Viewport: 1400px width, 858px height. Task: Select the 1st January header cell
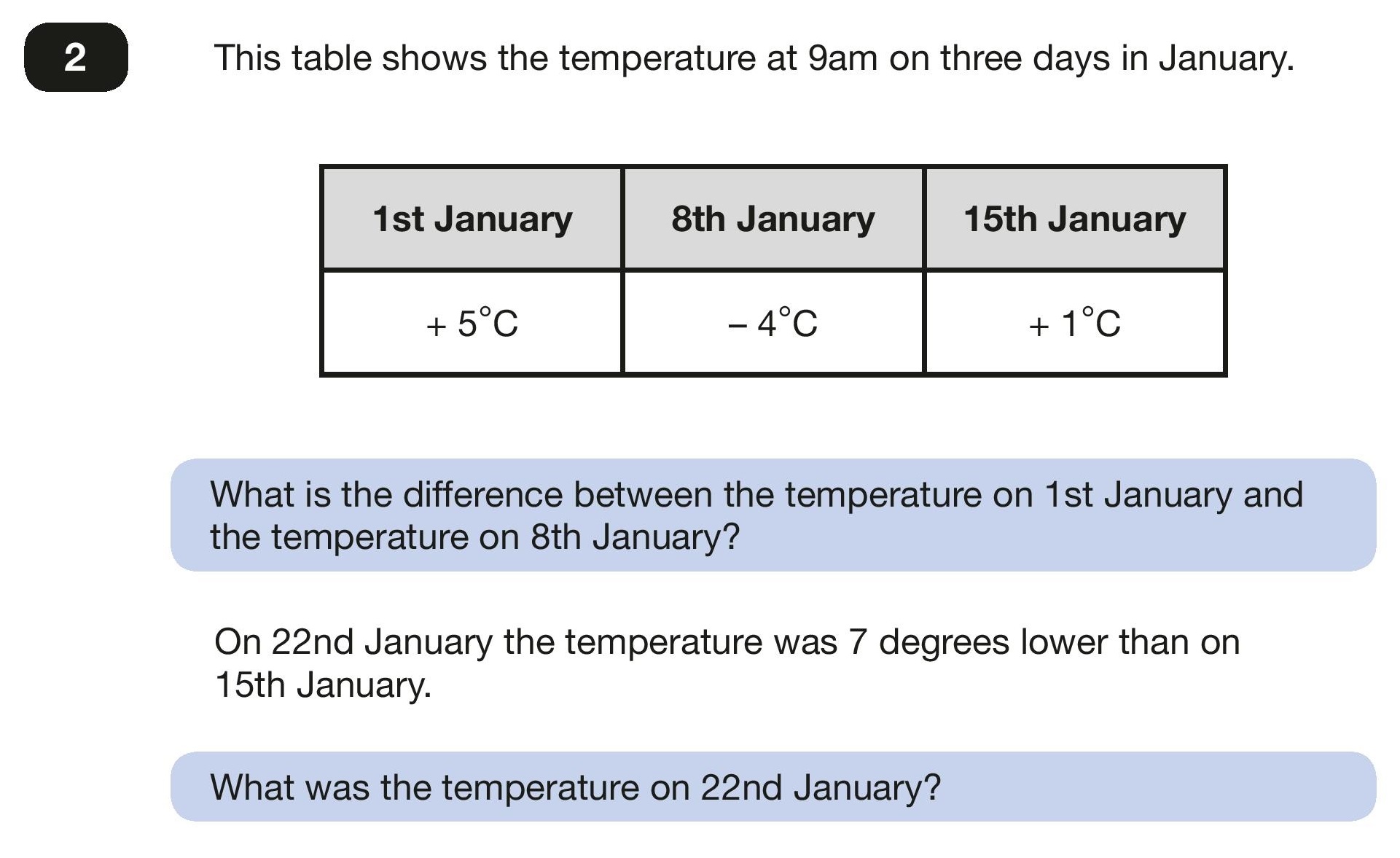(x=472, y=219)
